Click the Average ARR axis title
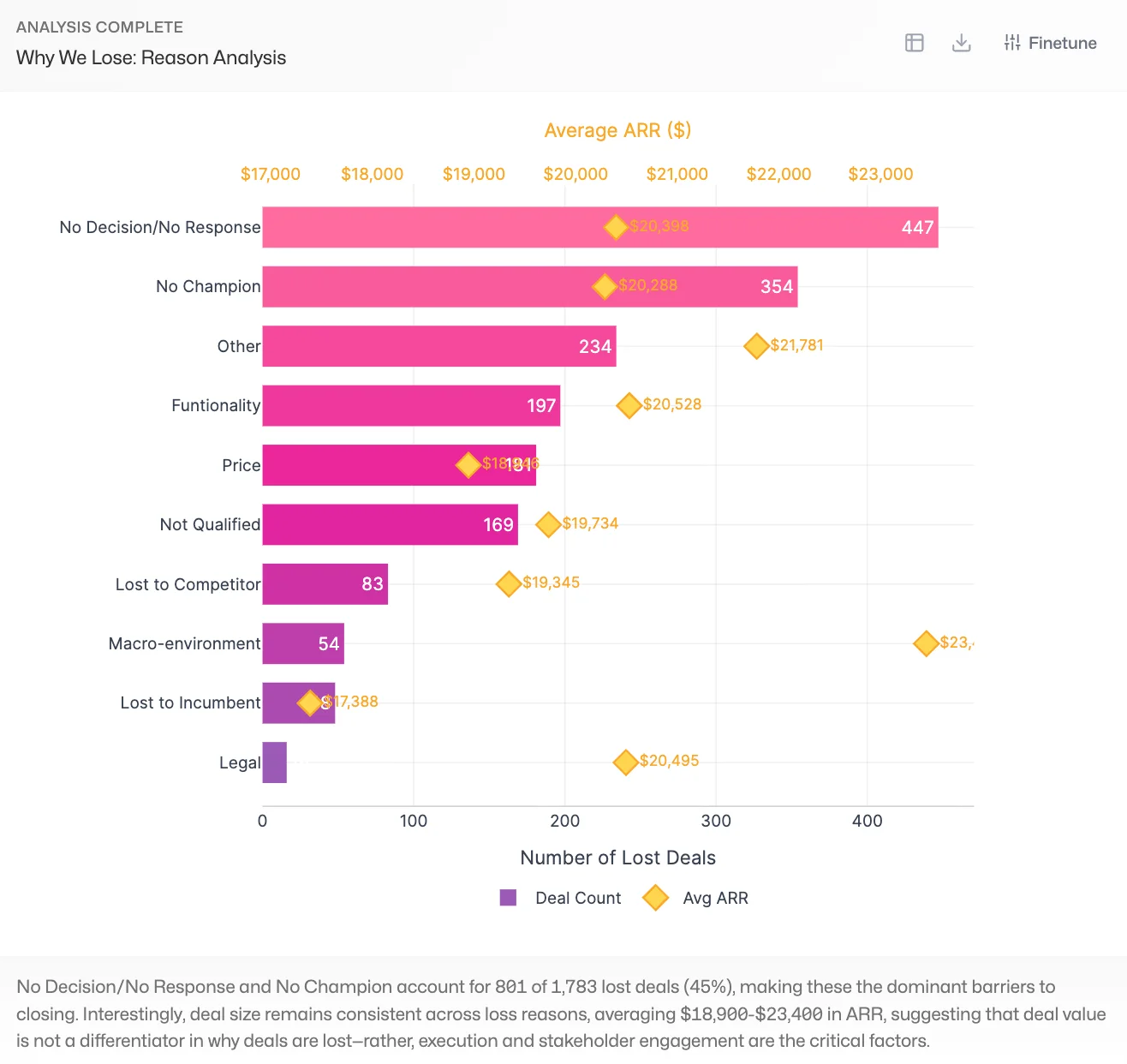Image resolution: width=1127 pixels, height=1064 pixels. tap(617, 130)
